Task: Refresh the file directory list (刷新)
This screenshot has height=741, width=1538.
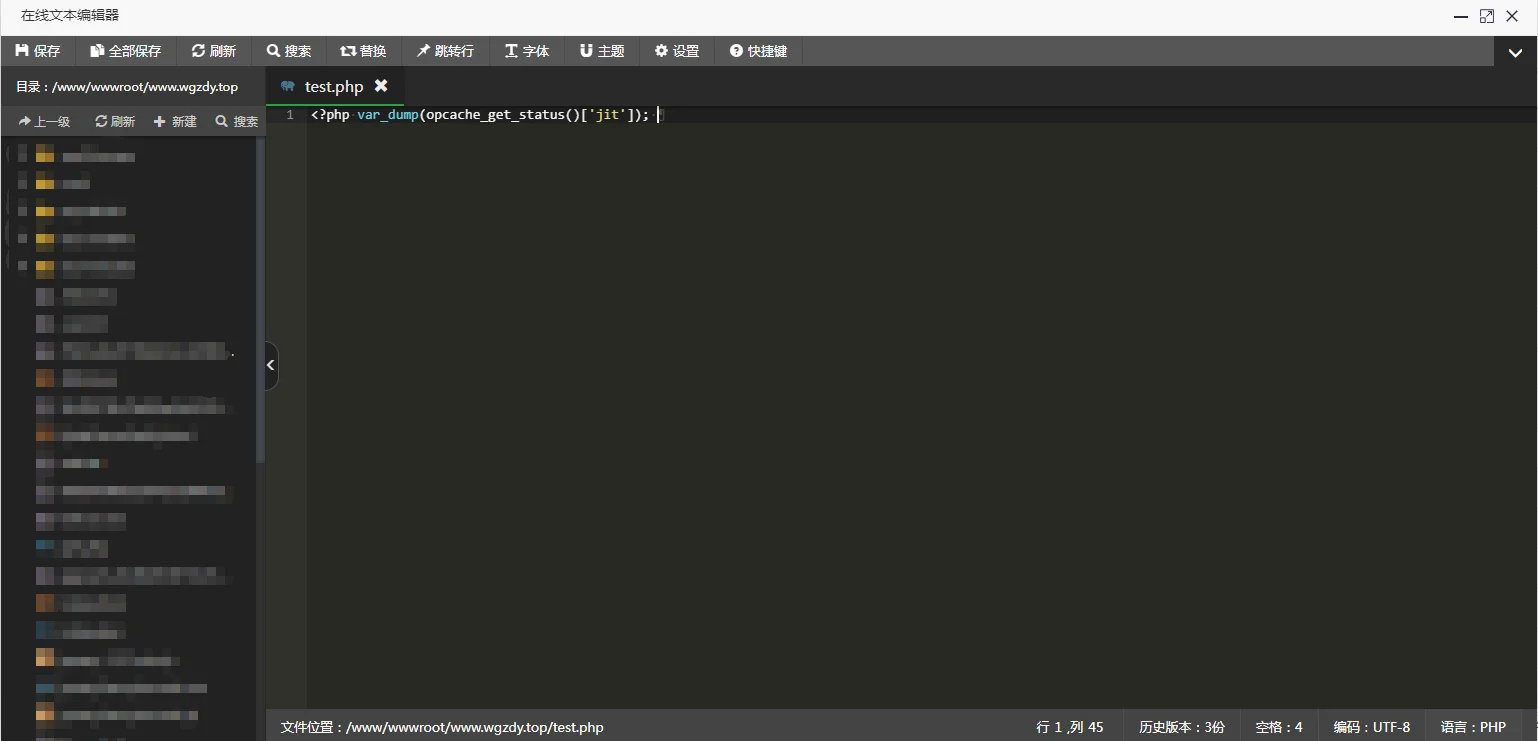Action: (x=115, y=121)
